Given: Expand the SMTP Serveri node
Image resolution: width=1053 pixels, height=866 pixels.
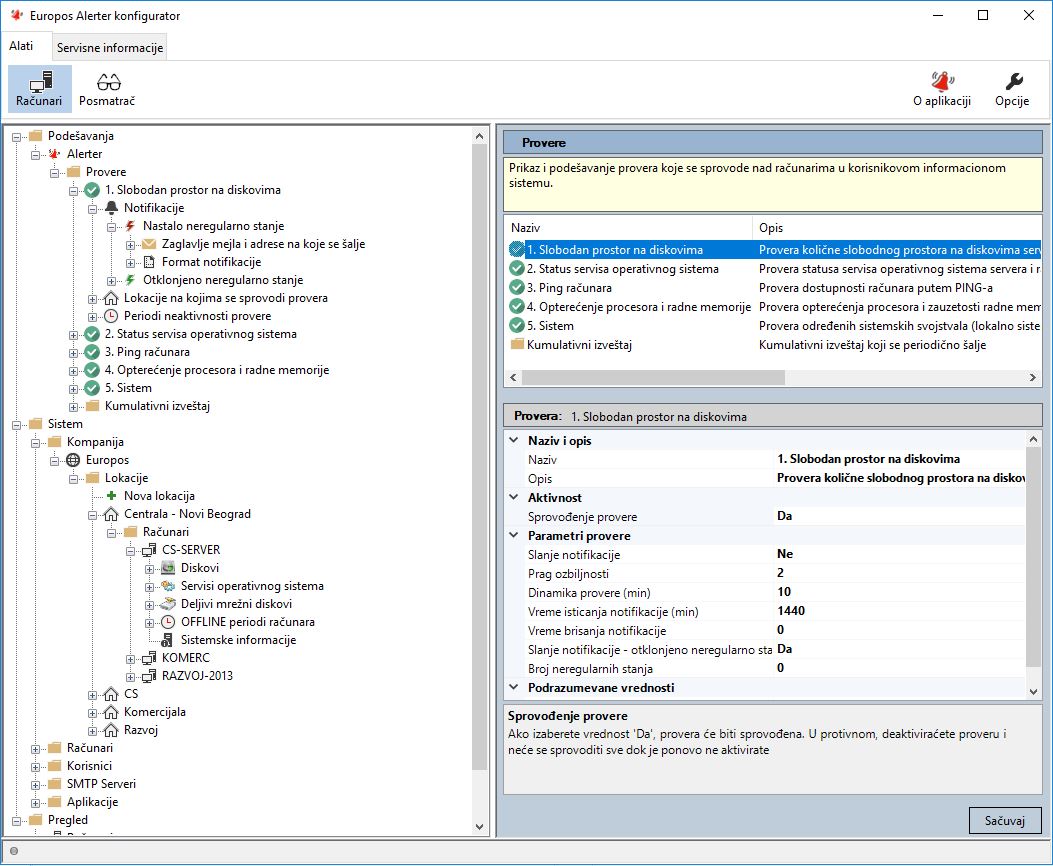Looking at the screenshot, I should click(36, 784).
